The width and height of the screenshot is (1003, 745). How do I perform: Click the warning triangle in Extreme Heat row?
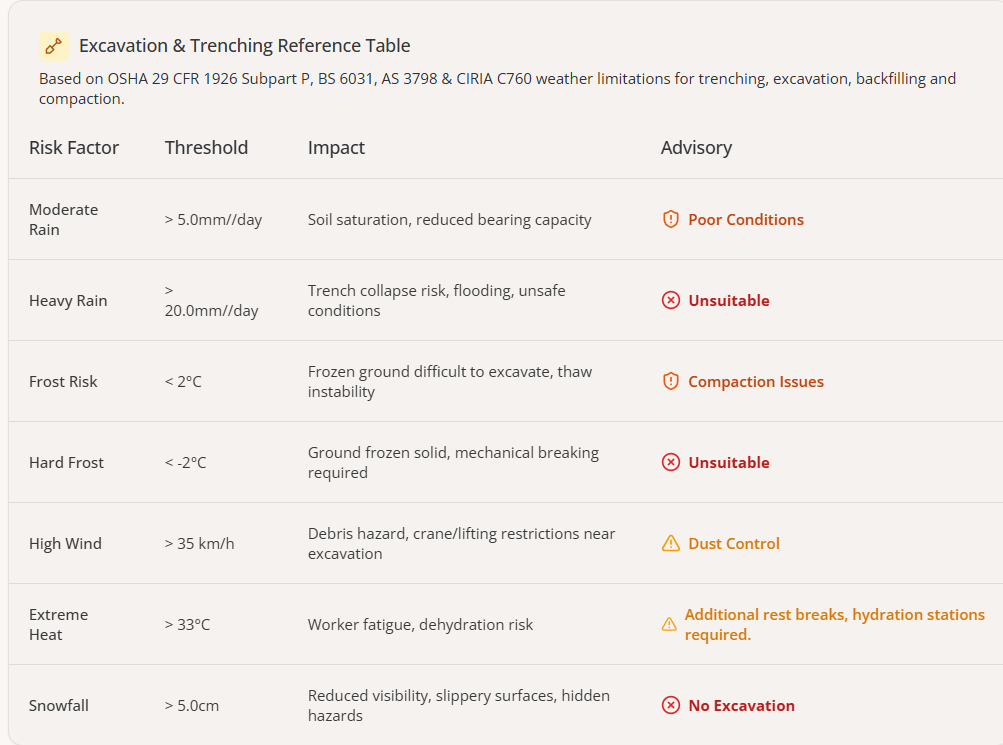click(x=669, y=624)
